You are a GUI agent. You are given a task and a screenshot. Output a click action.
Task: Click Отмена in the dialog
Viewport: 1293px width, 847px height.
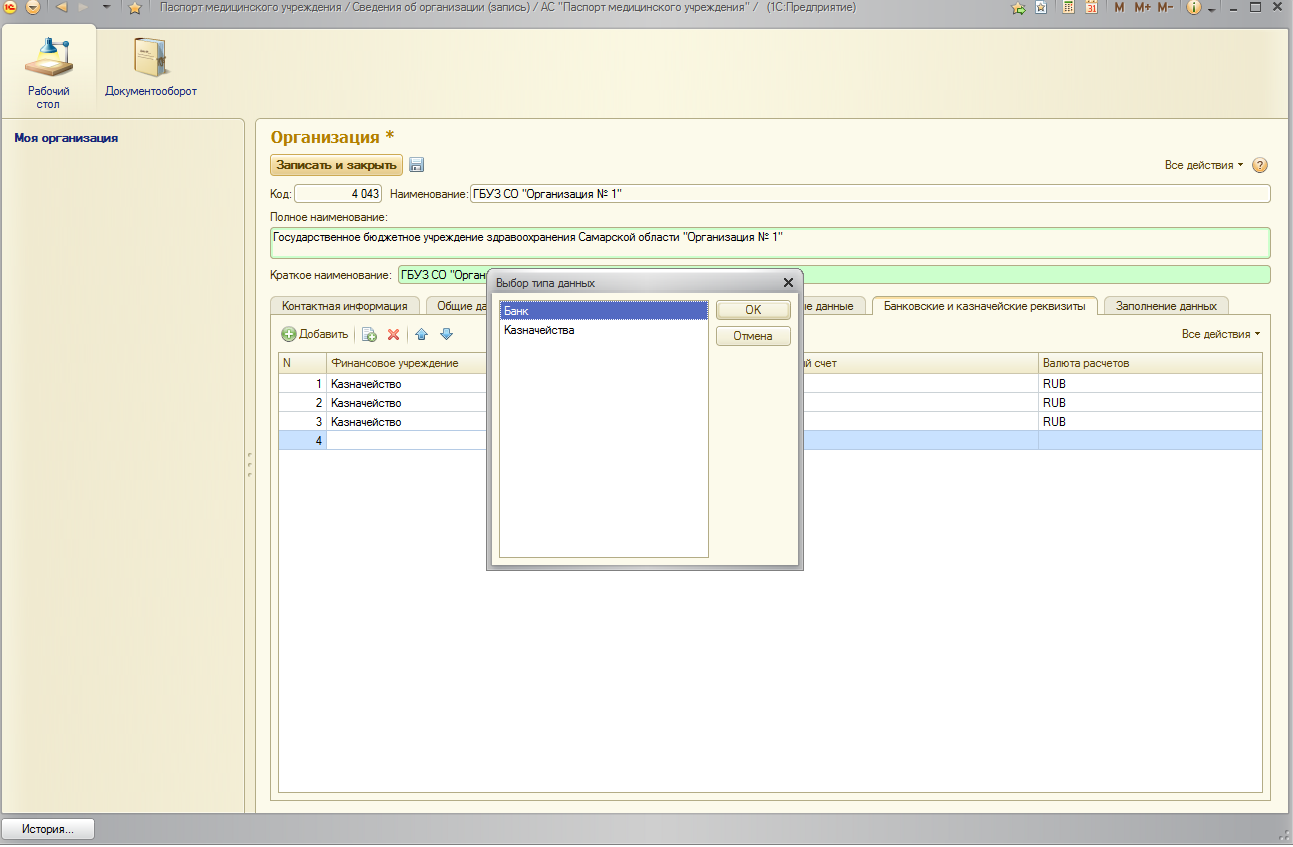753,336
